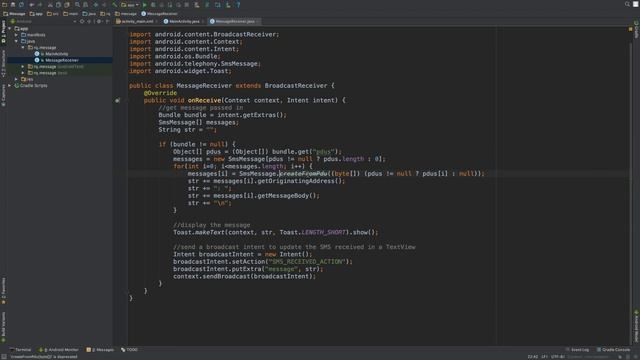Click the Copy toolbar icon
The height and width of the screenshot is (360, 640).
[58, 4]
